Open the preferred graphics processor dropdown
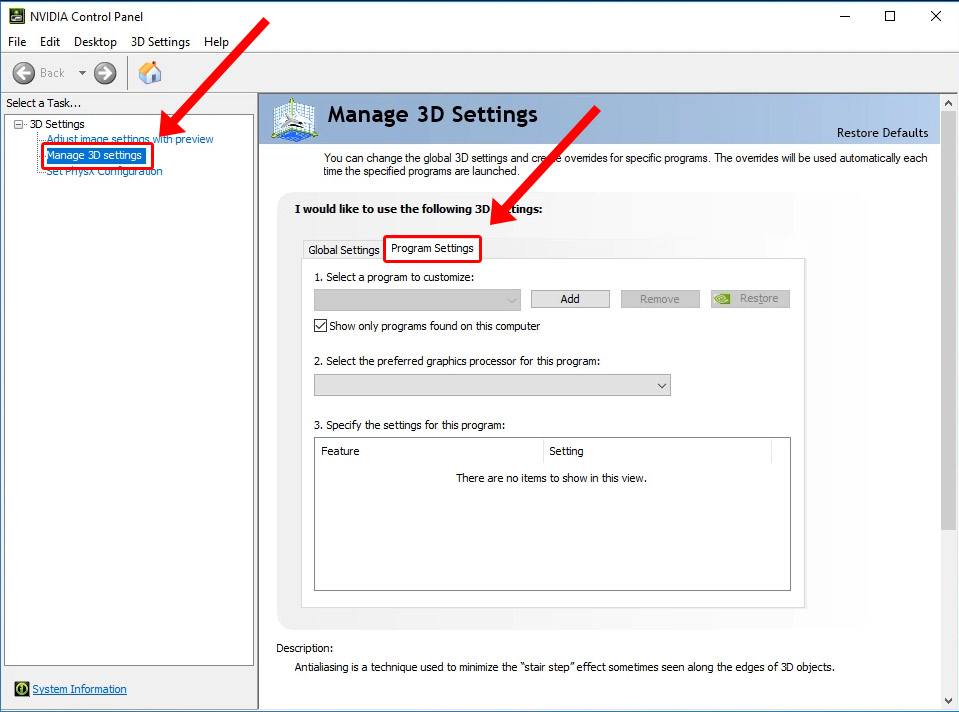Viewport: 959px width, 712px height. 492,385
